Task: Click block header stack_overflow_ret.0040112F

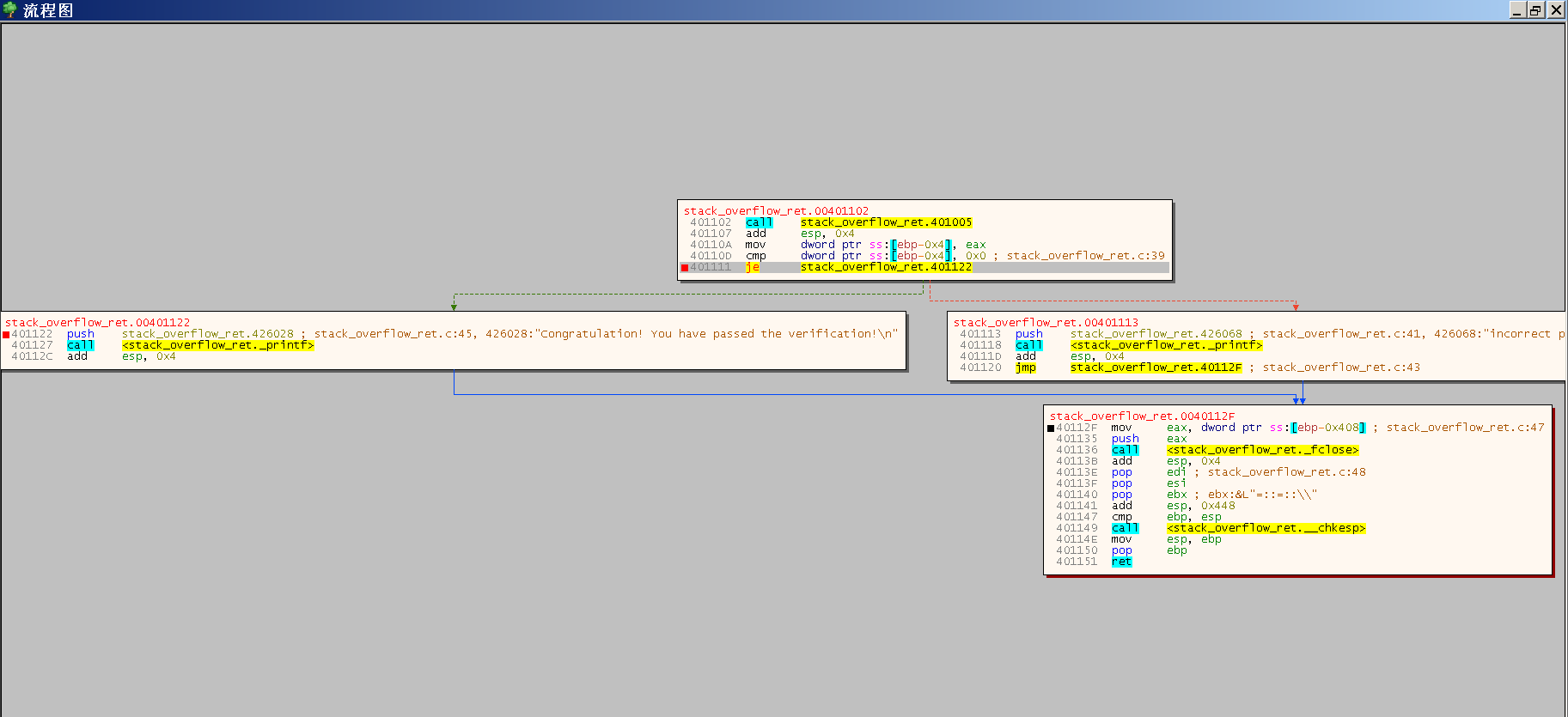Action: (1142, 416)
